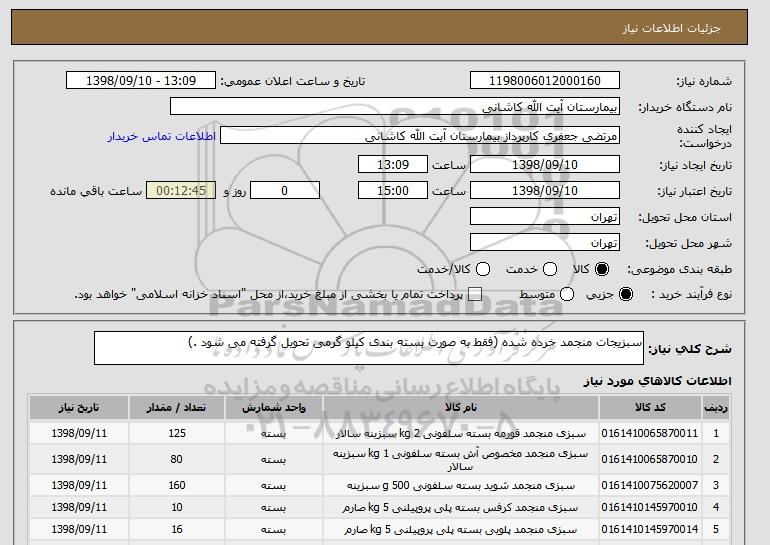Open buyer contact info link اطلاعات تماس خریدار
Viewport: 770px width, 545px height.
click(x=162, y=136)
